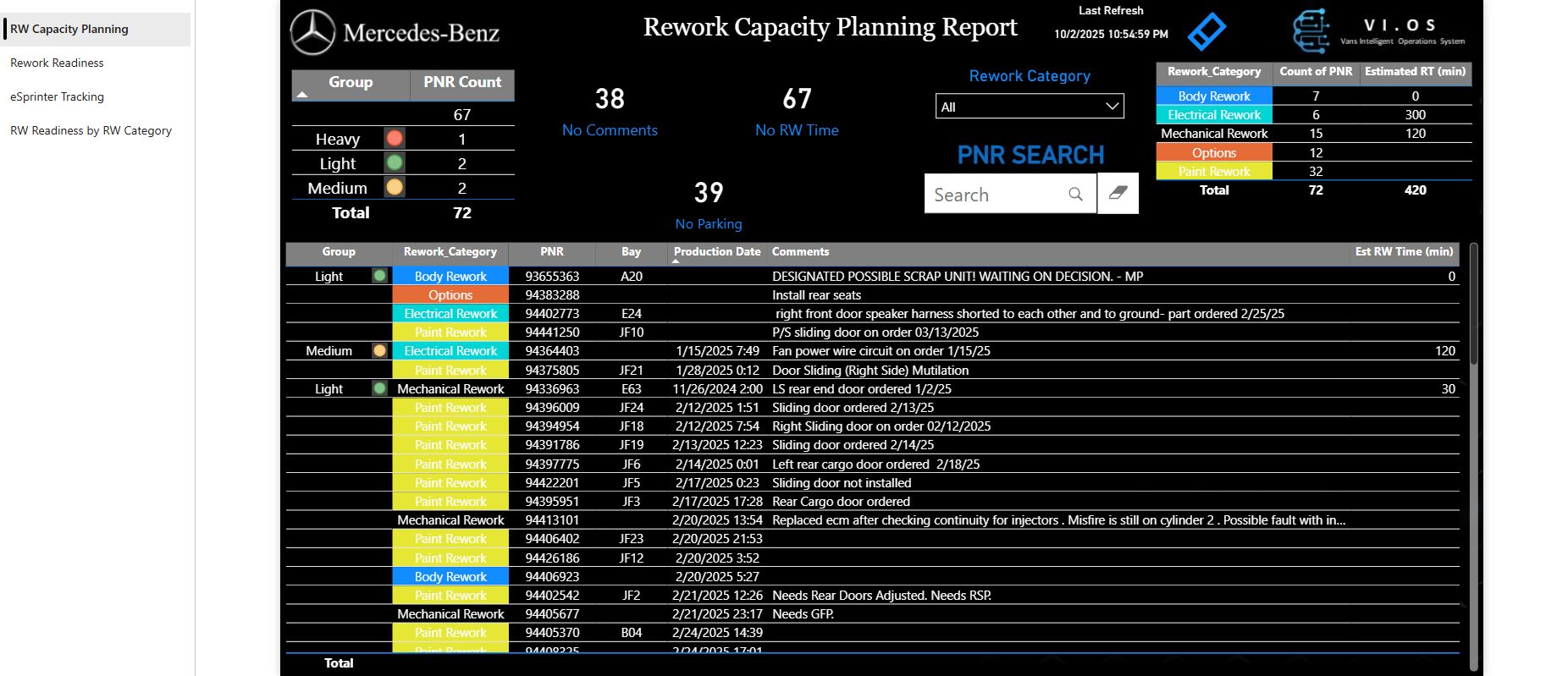The width and height of the screenshot is (1568, 676).
Task: Click the Mercedes-Benz star logo
Action: (312, 33)
